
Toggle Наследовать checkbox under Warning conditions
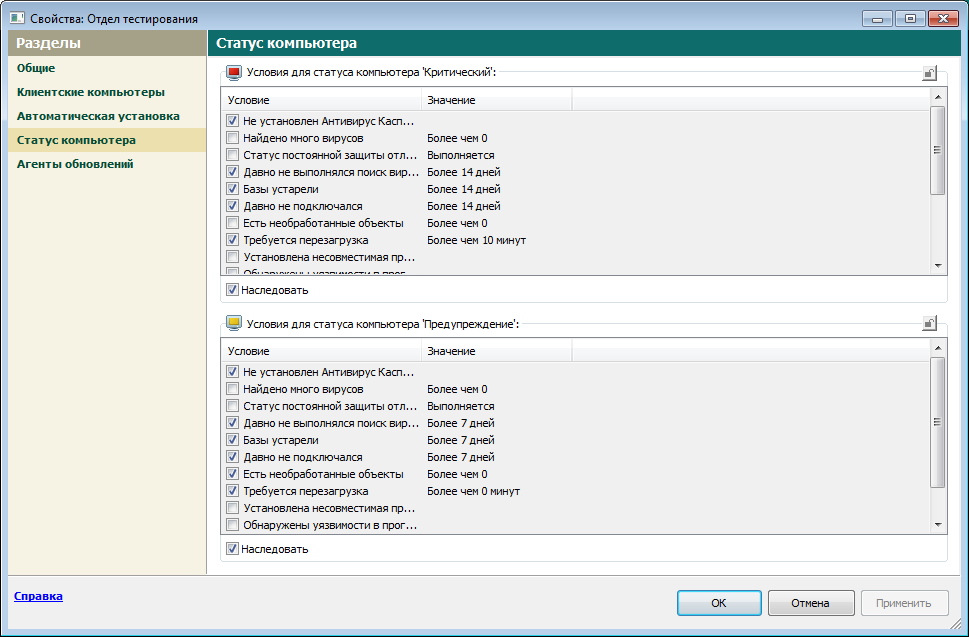(232, 549)
